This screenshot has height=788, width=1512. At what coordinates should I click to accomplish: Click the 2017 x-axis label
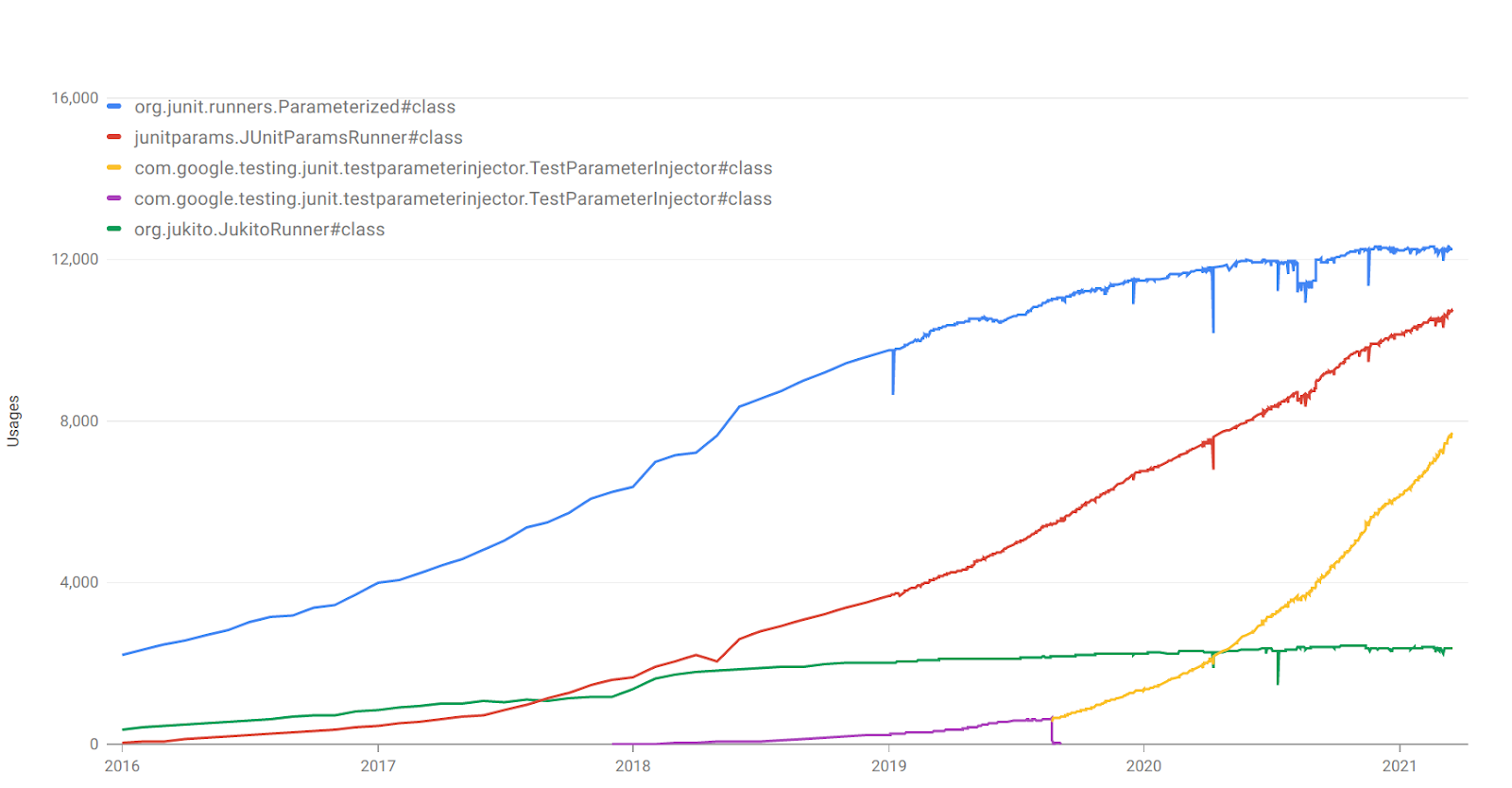click(378, 765)
